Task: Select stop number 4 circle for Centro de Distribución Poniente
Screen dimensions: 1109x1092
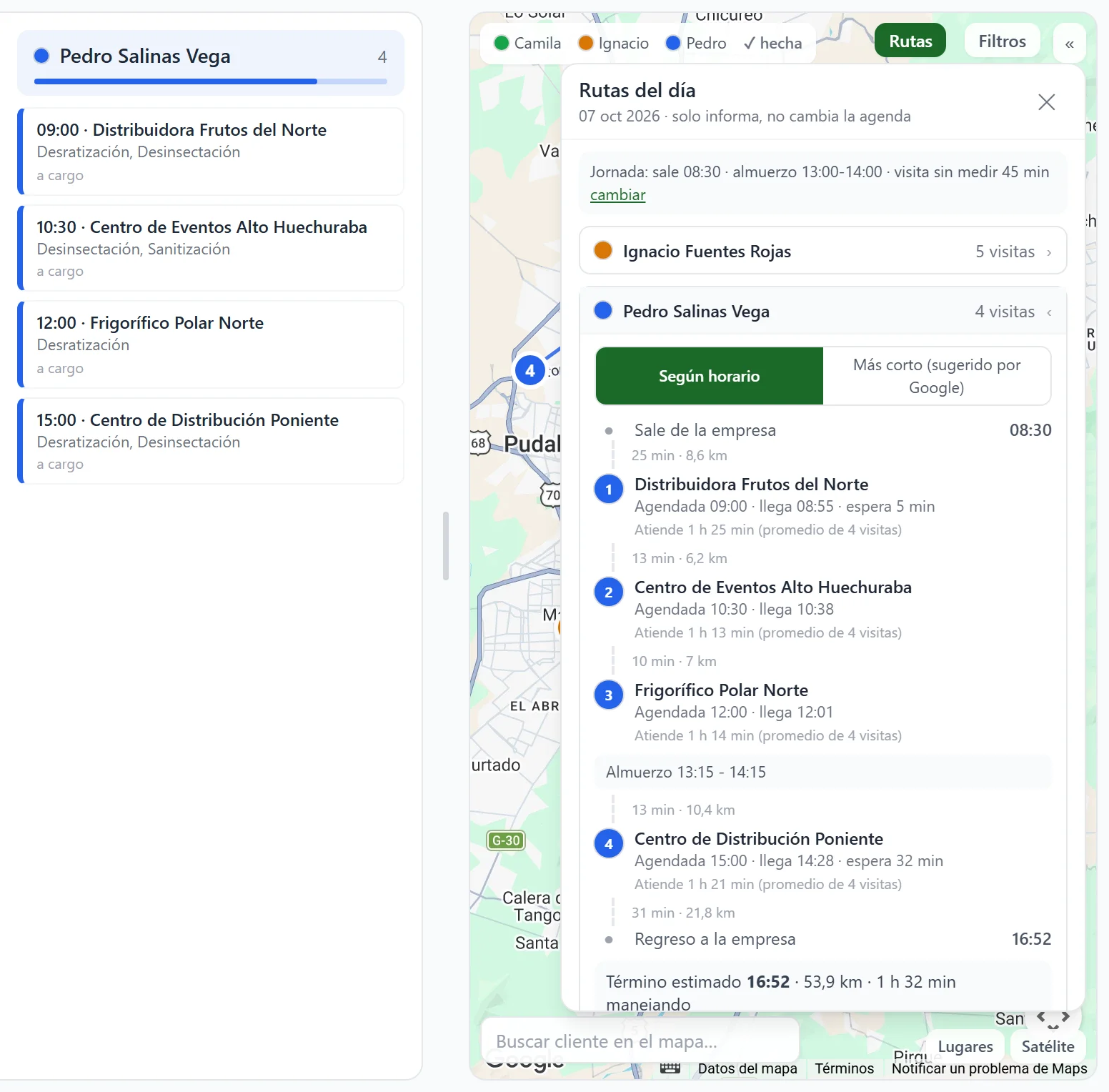Action: pyautogui.click(x=609, y=844)
